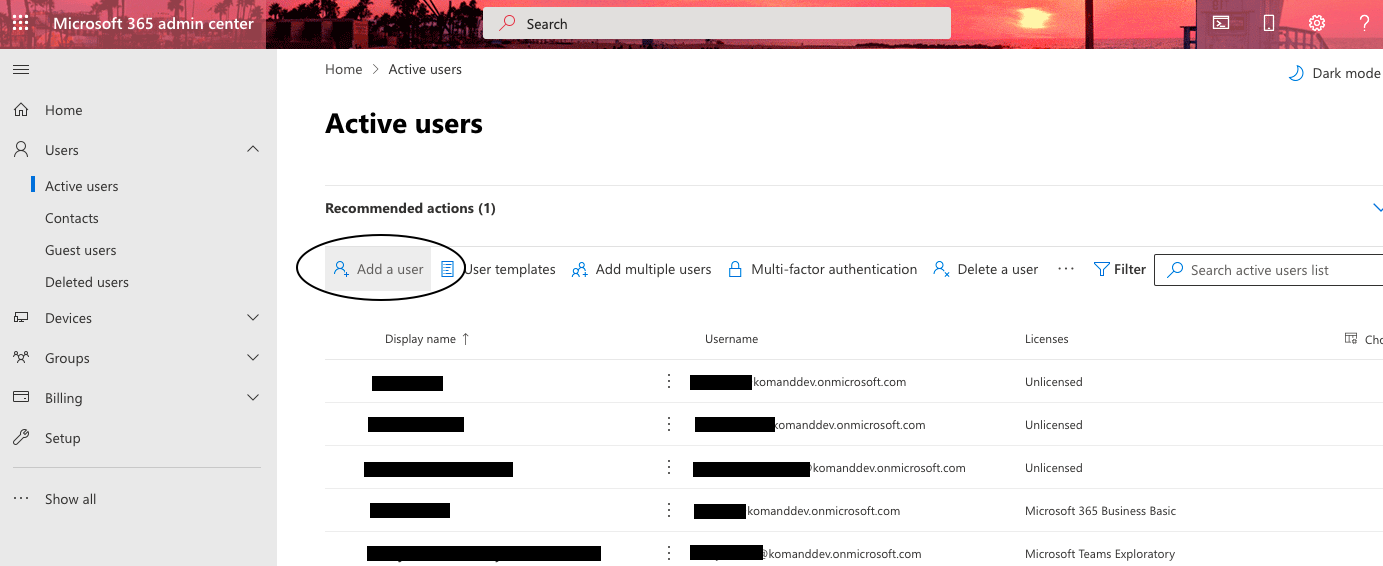Click the Filter funnel icon
Screen dimensions: 1383x566
point(1102,269)
